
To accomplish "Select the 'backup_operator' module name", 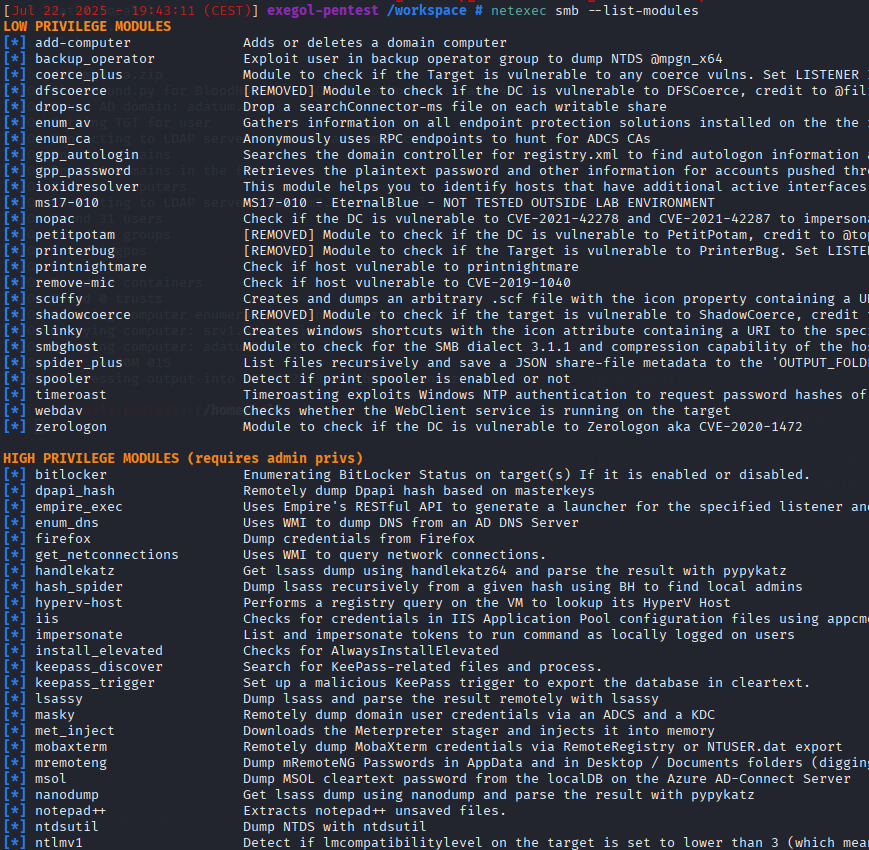I will click(x=95, y=59).
